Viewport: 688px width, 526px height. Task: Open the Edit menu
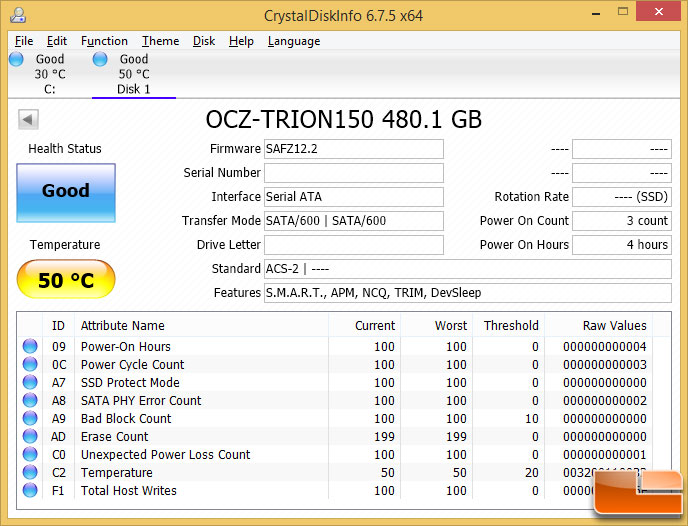coord(57,41)
